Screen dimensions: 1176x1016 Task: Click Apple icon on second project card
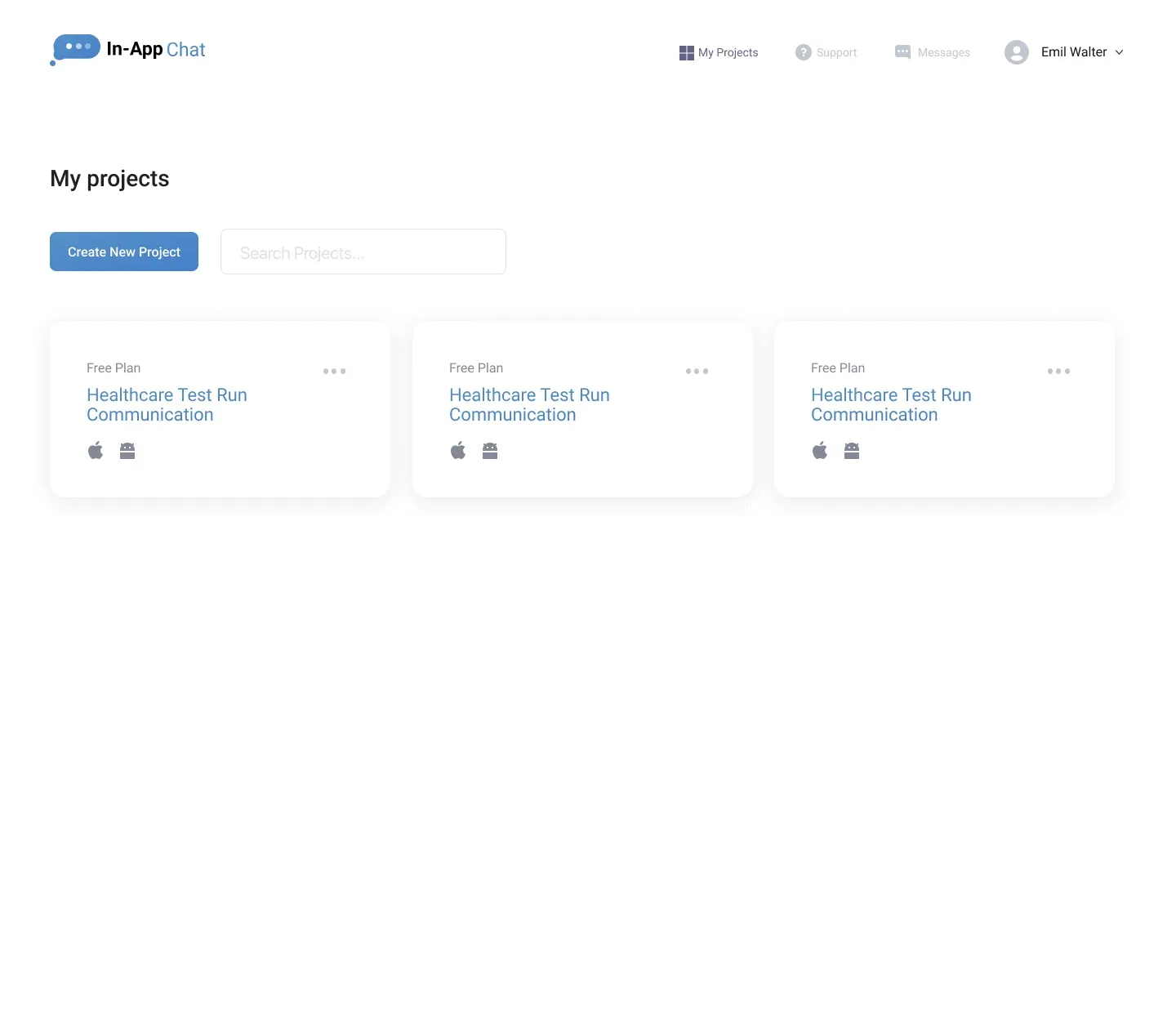[x=458, y=450]
